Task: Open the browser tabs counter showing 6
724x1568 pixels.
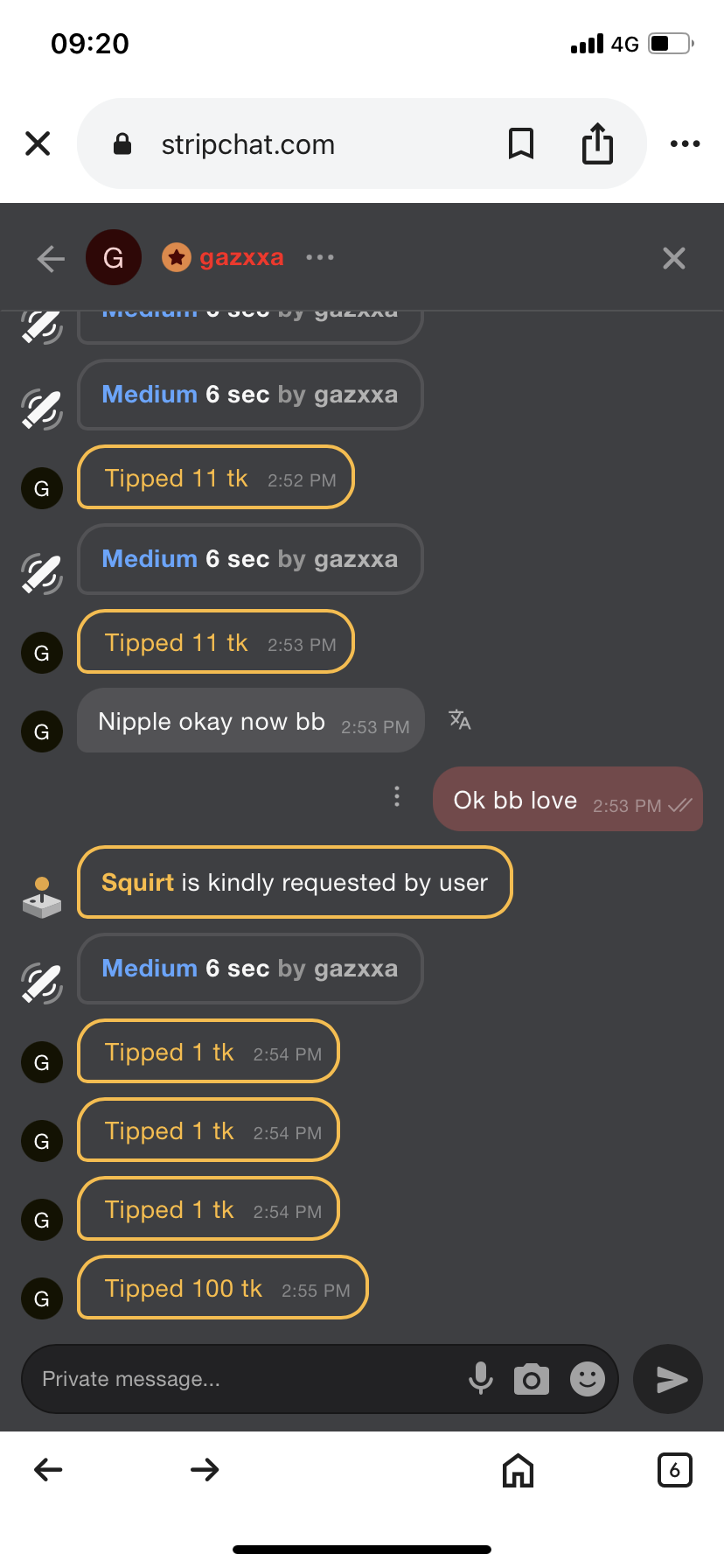Action: [674, 1470]
